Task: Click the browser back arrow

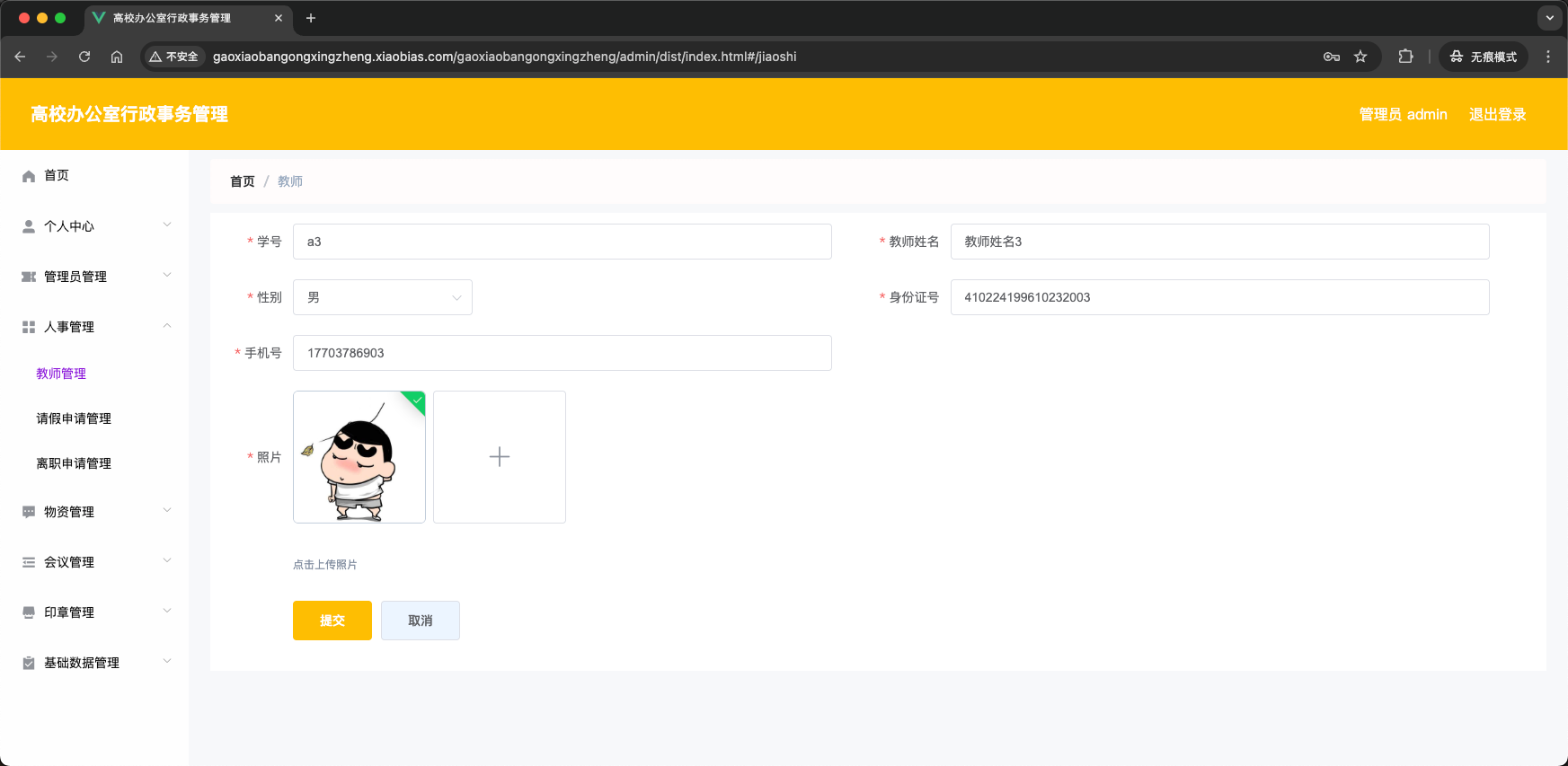Action: pyautogui.click(x=20, y=57)
